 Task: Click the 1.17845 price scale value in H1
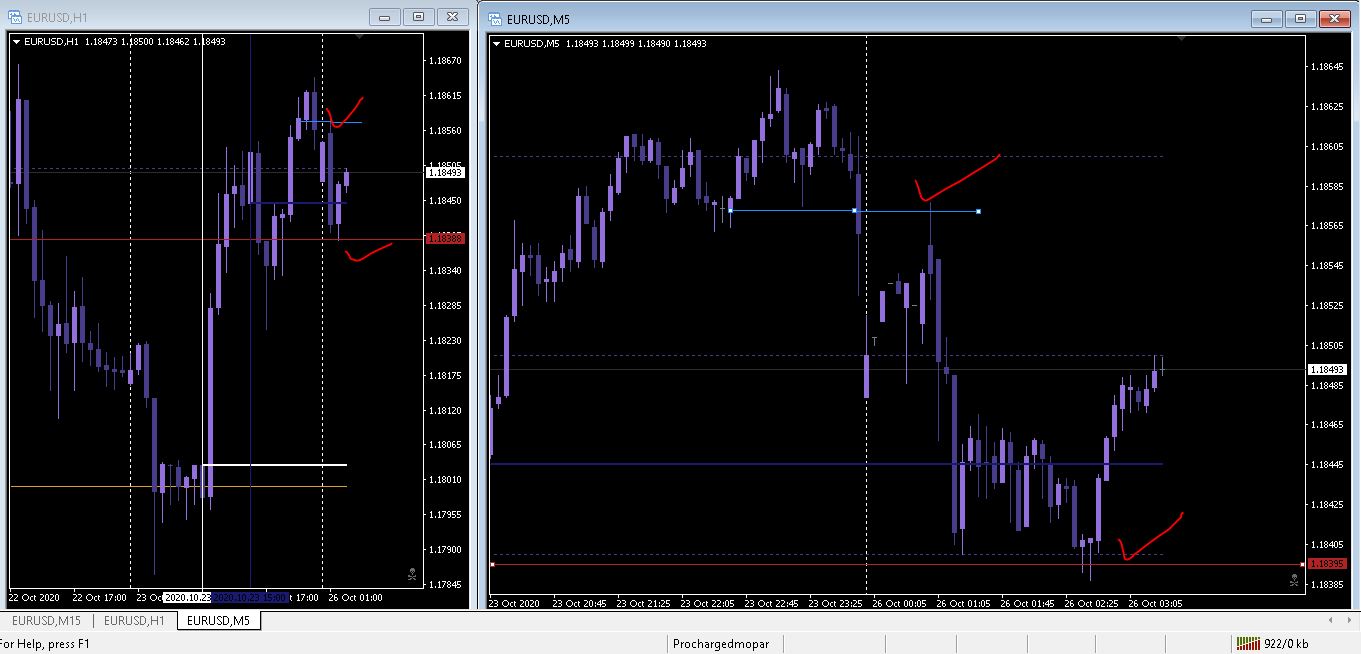445,585
